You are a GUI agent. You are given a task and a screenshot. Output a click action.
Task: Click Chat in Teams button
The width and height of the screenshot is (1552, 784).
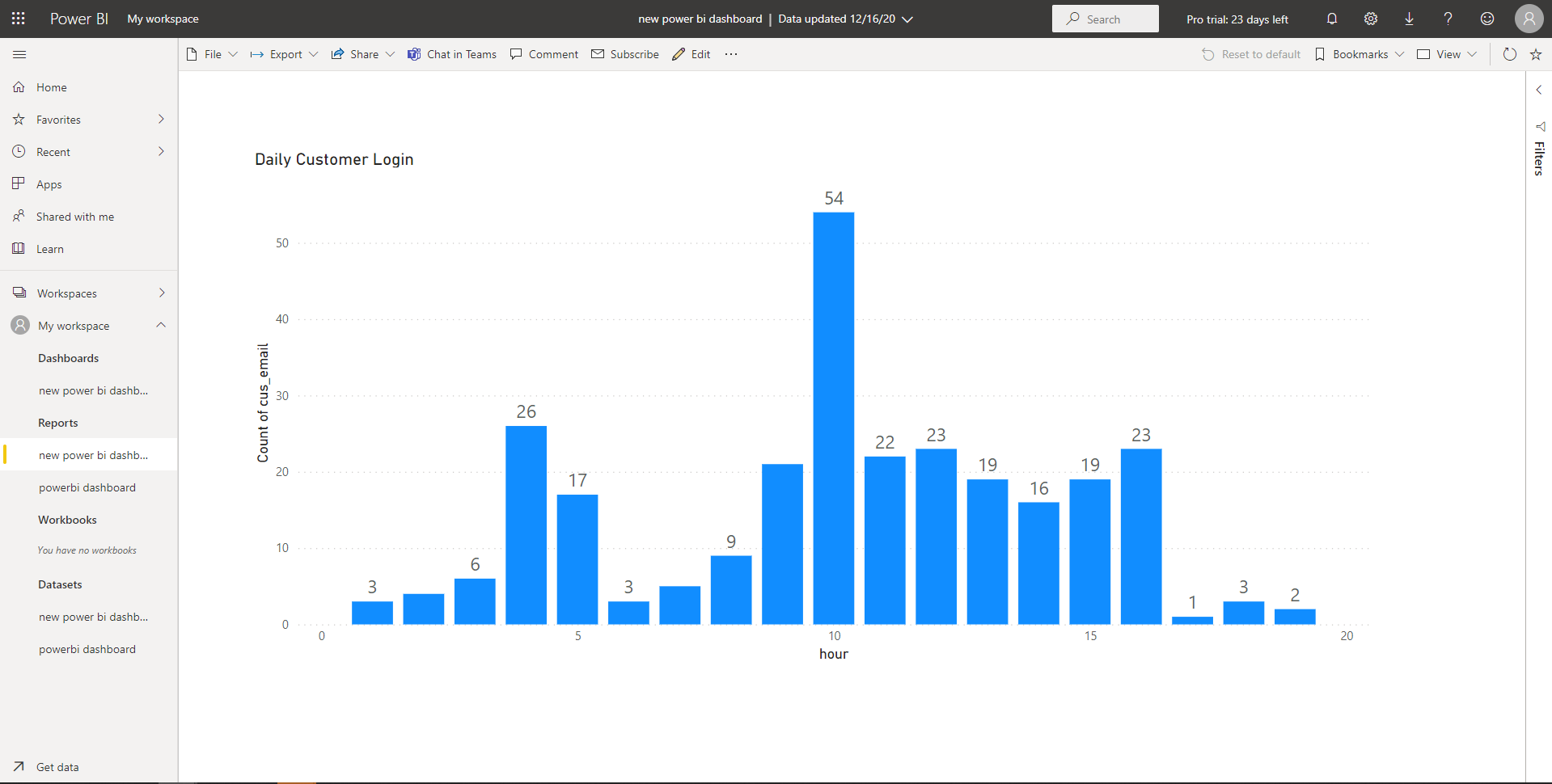[452, 54]
